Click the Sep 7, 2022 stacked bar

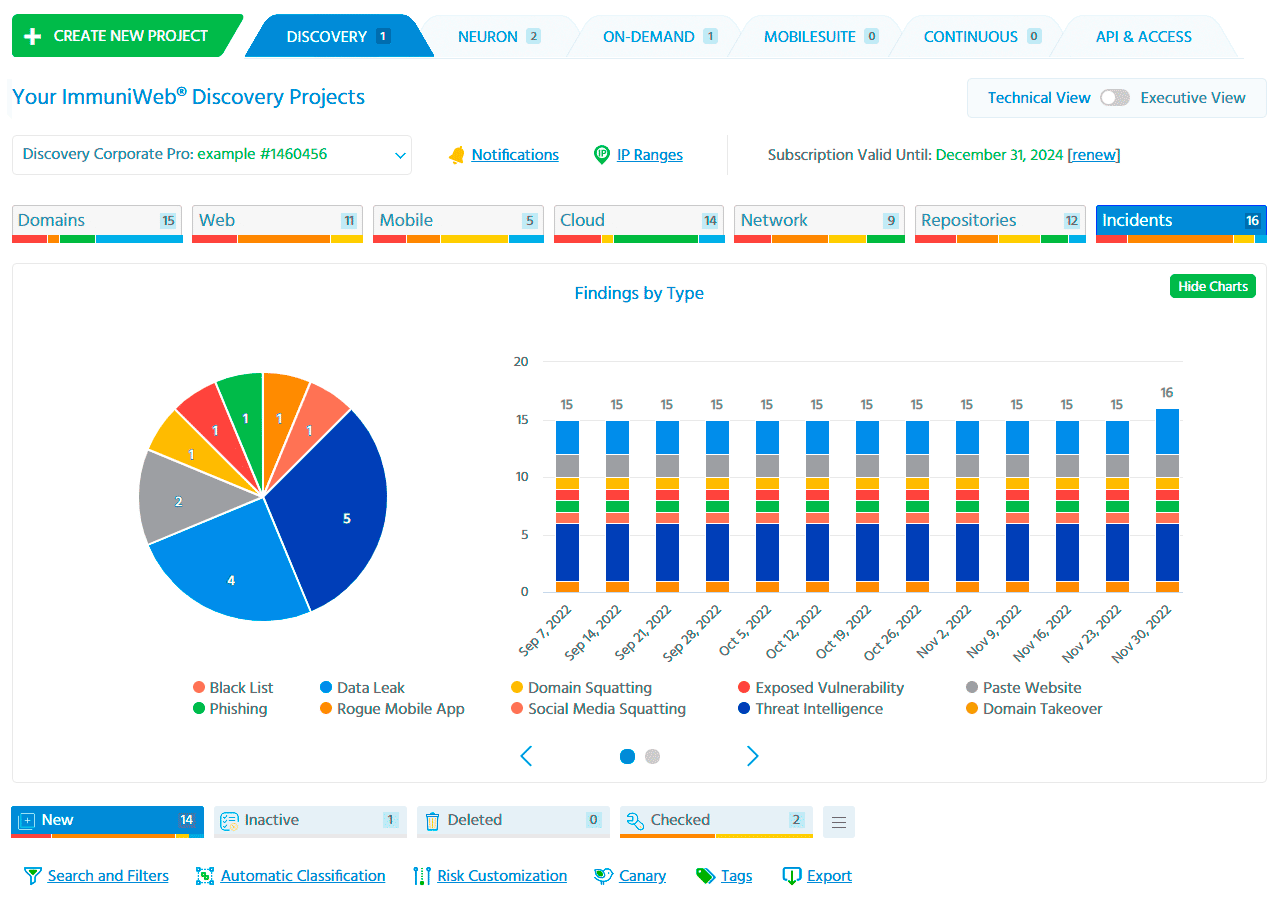567,506
